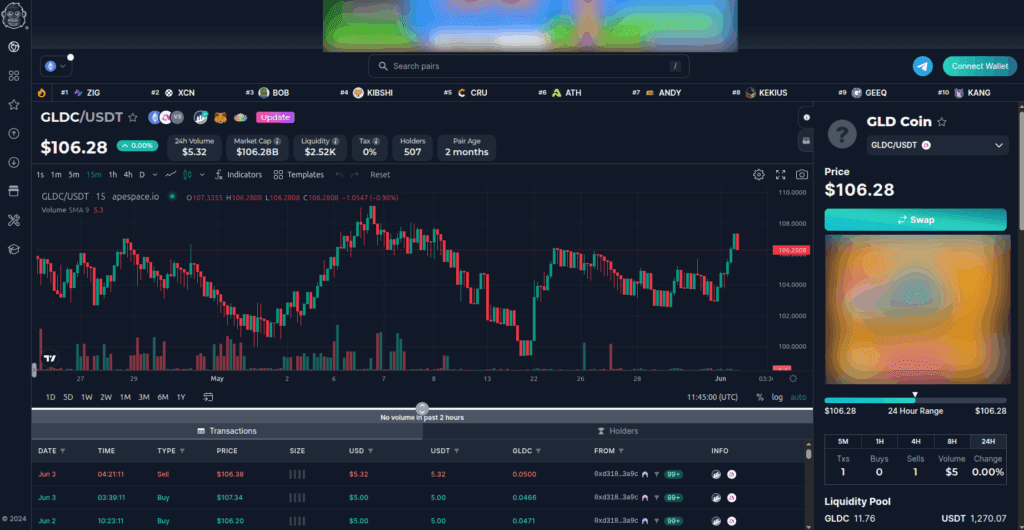This screenshot has height=530, width=1024.
Task: Open chart settings gear icon
Action: (759, 174)
